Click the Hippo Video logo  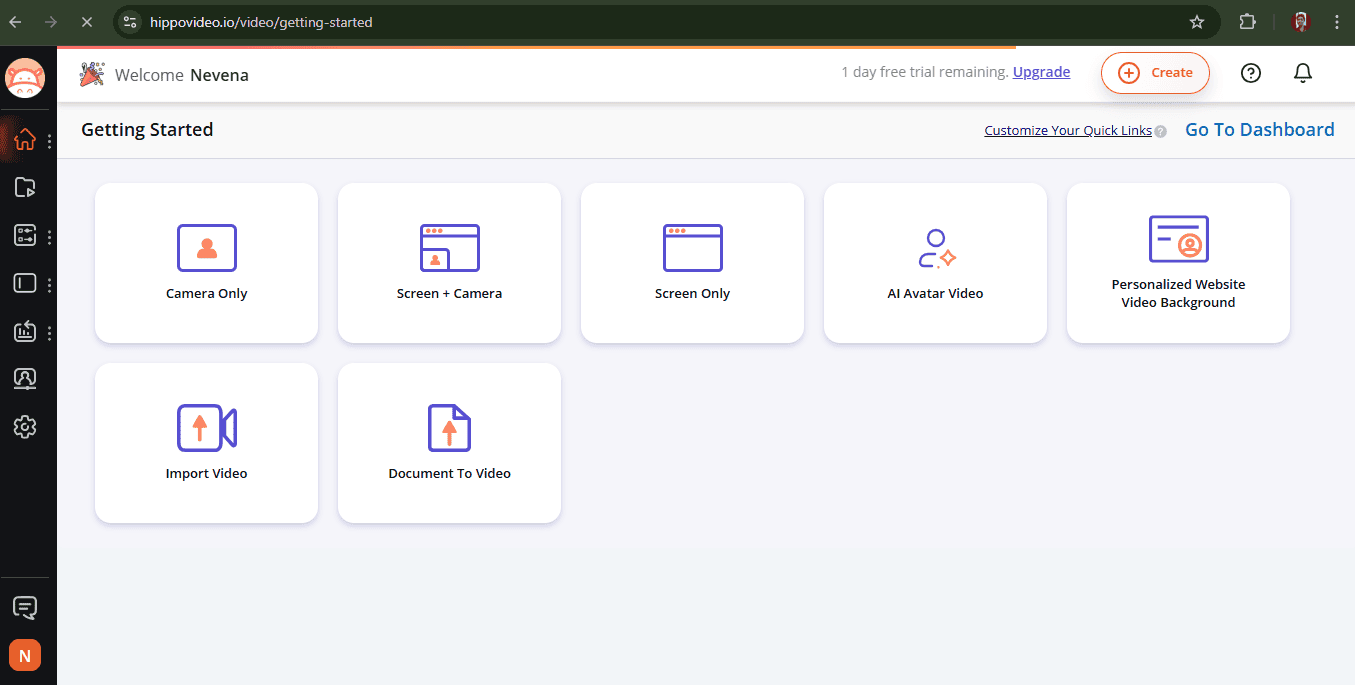click(x=25, y=77)
